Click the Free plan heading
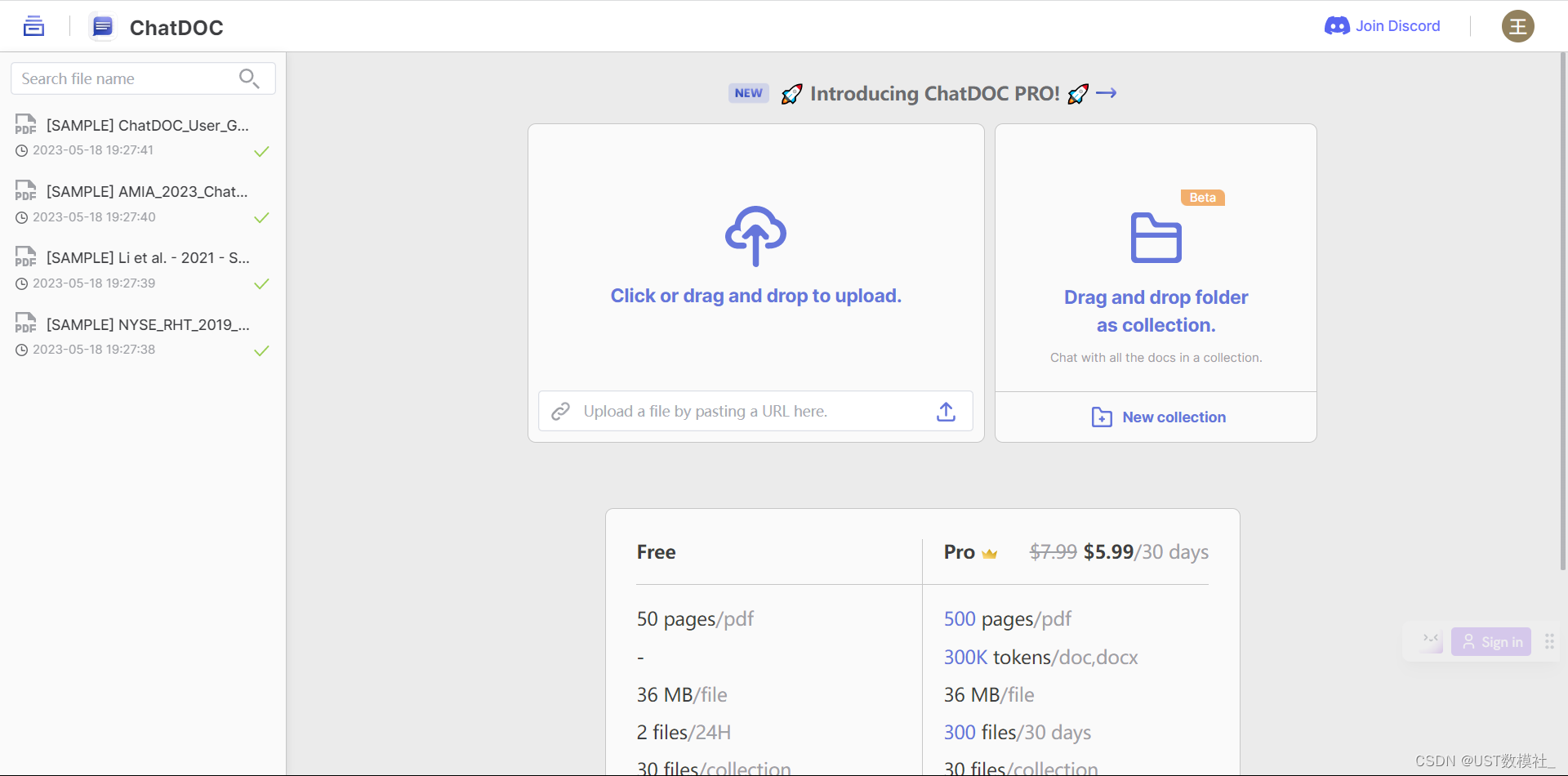Viewport: 1568px width, 776px height. pyautogui.click(x=656, y=552)
